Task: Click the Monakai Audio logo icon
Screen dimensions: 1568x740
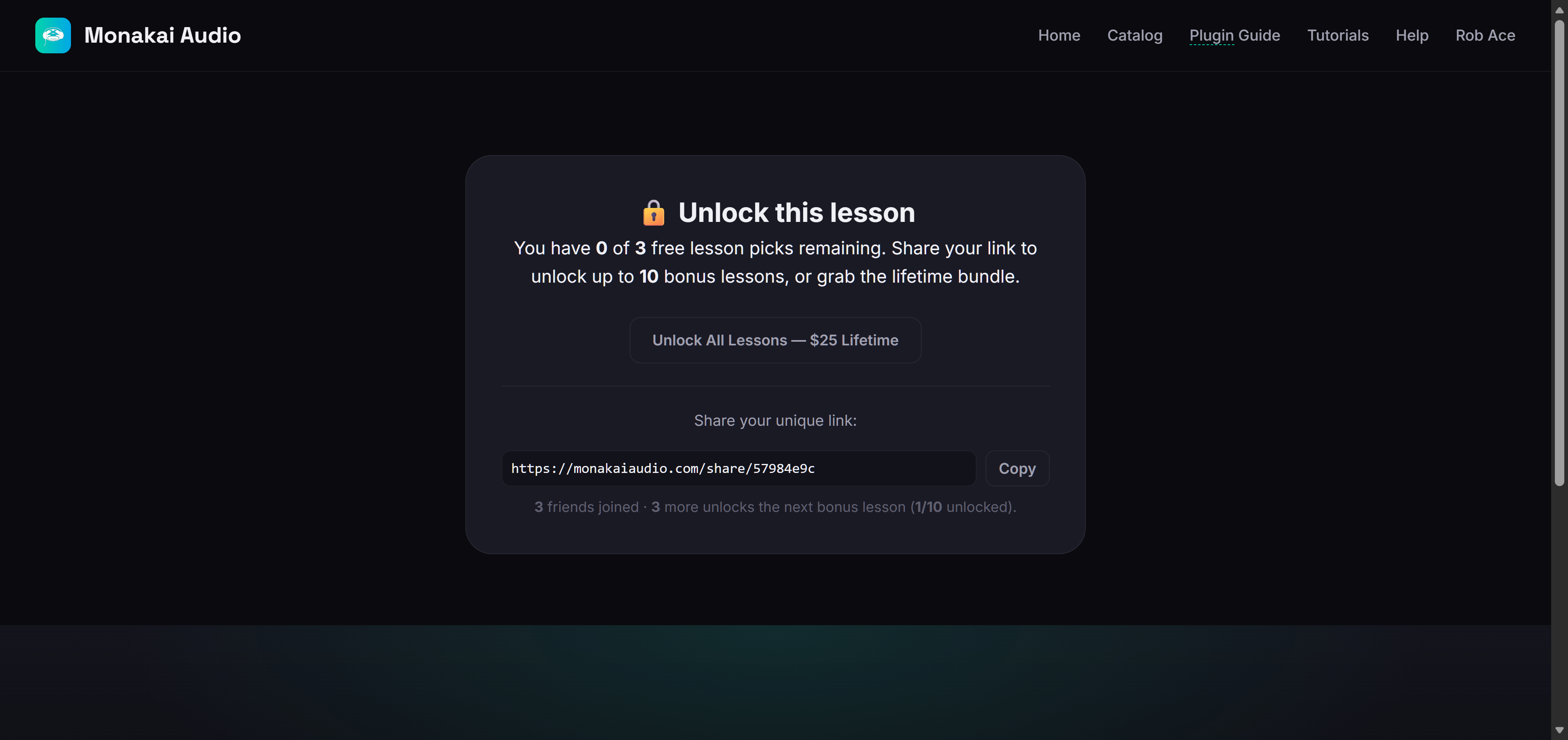Action: click(53, 35)
